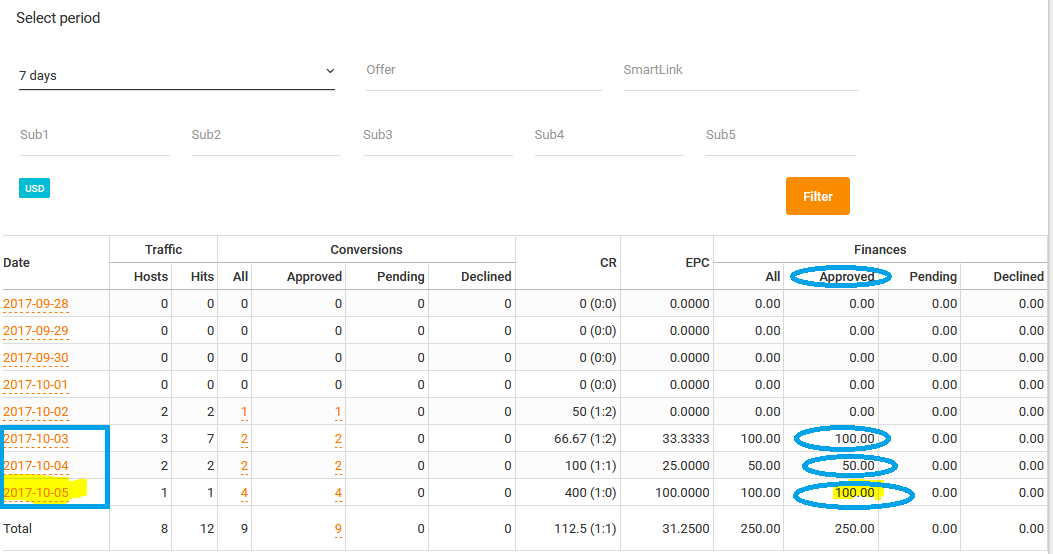1053x554 pixels.
Task: Click the orange Filter button
Action: coord(817,196)
